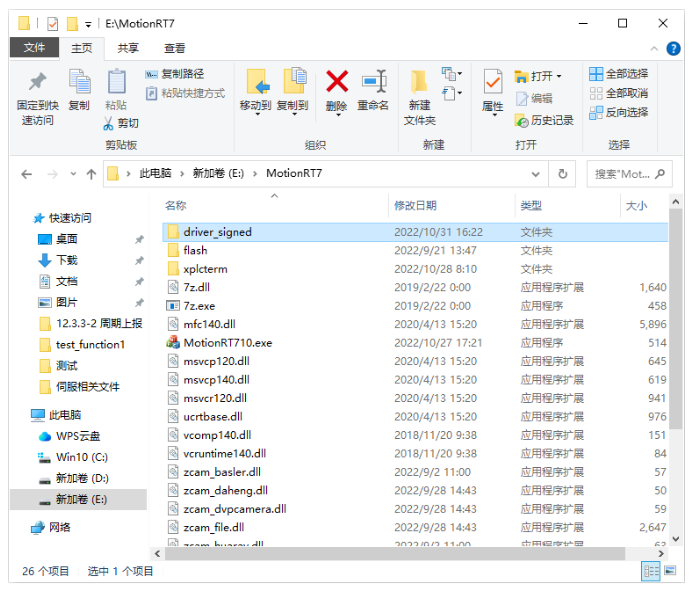Screen dimensions: 695x591
Task: Click the red Delete icon
Action: [x=336, y=82]
